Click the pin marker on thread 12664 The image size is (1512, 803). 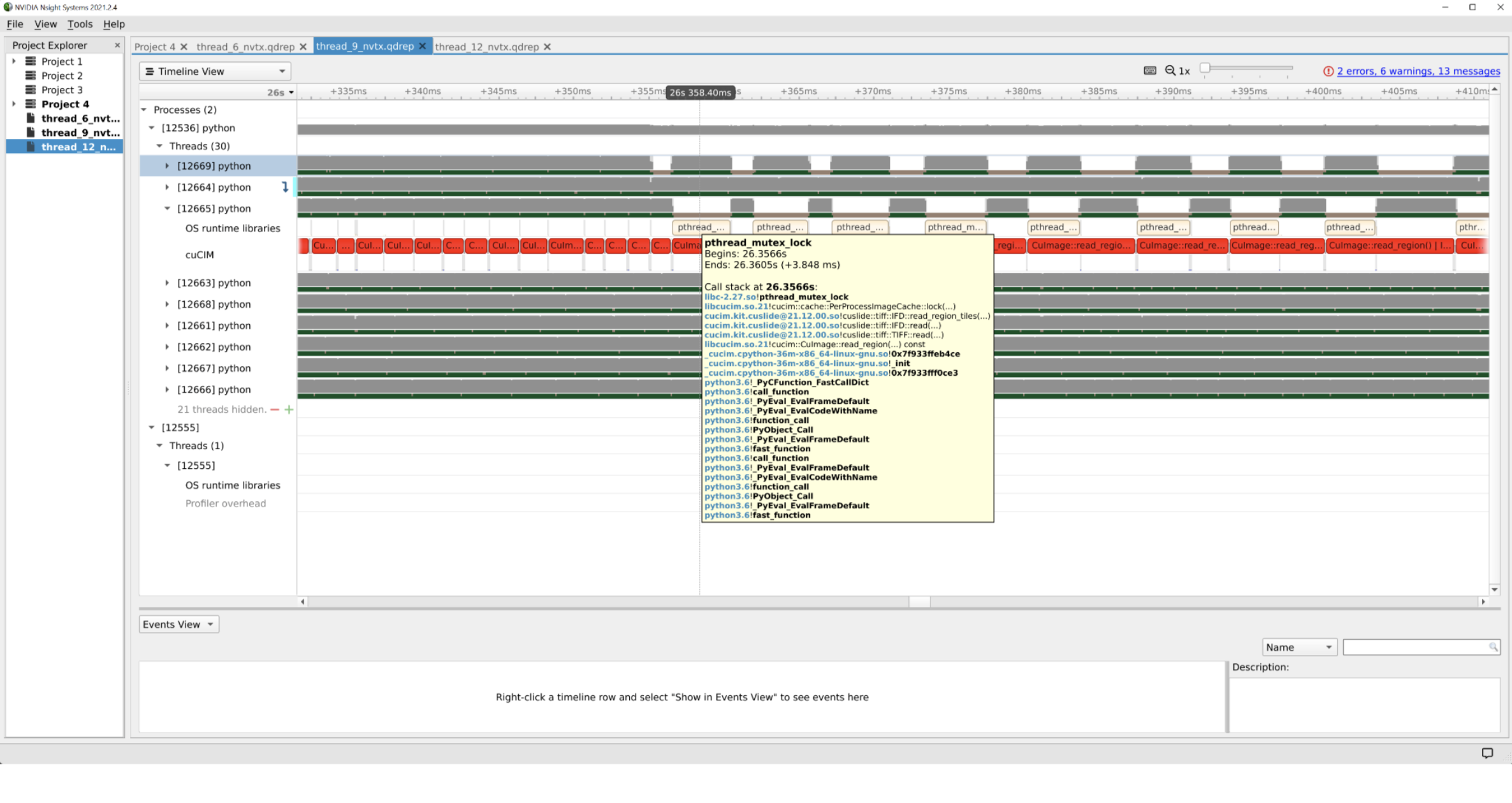285,187
